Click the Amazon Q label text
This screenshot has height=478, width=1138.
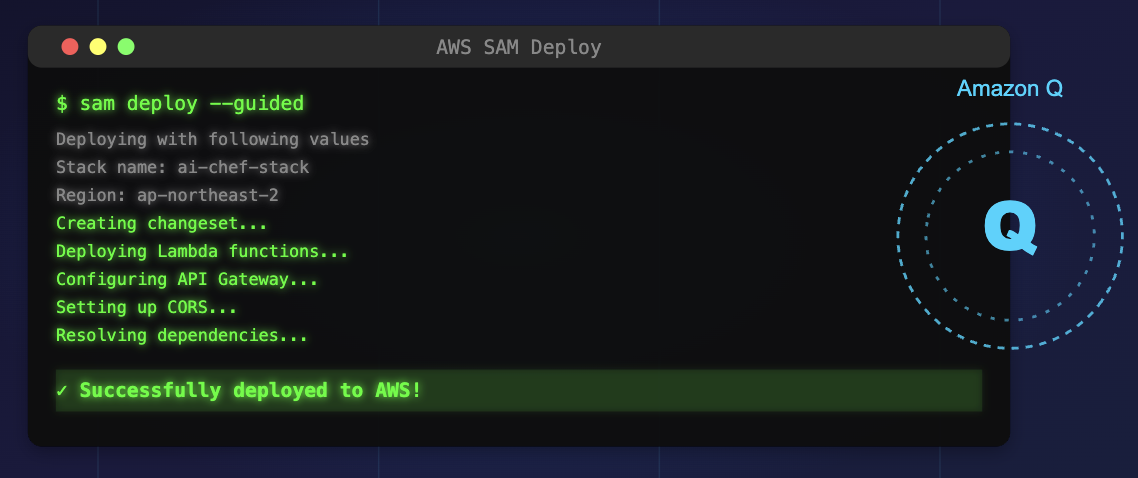tap(1010, 88)
